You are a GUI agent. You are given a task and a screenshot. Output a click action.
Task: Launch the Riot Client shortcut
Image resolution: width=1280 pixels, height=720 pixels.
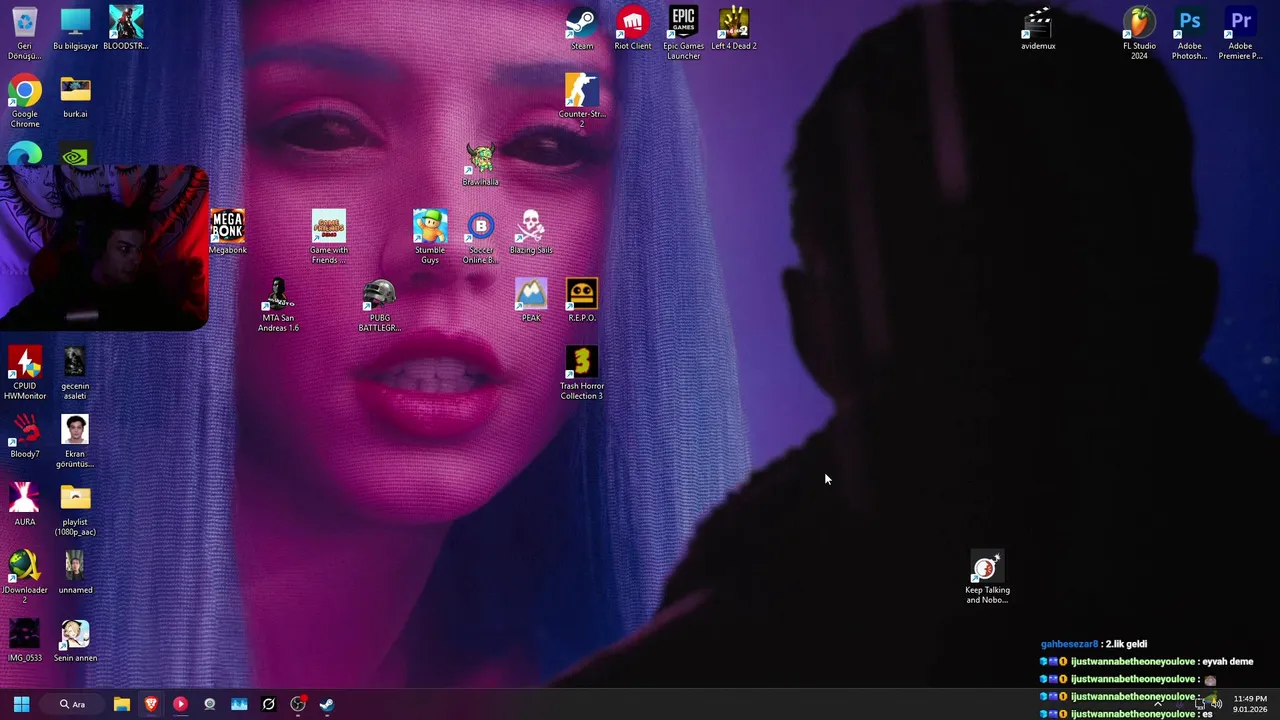click(632, 28)
